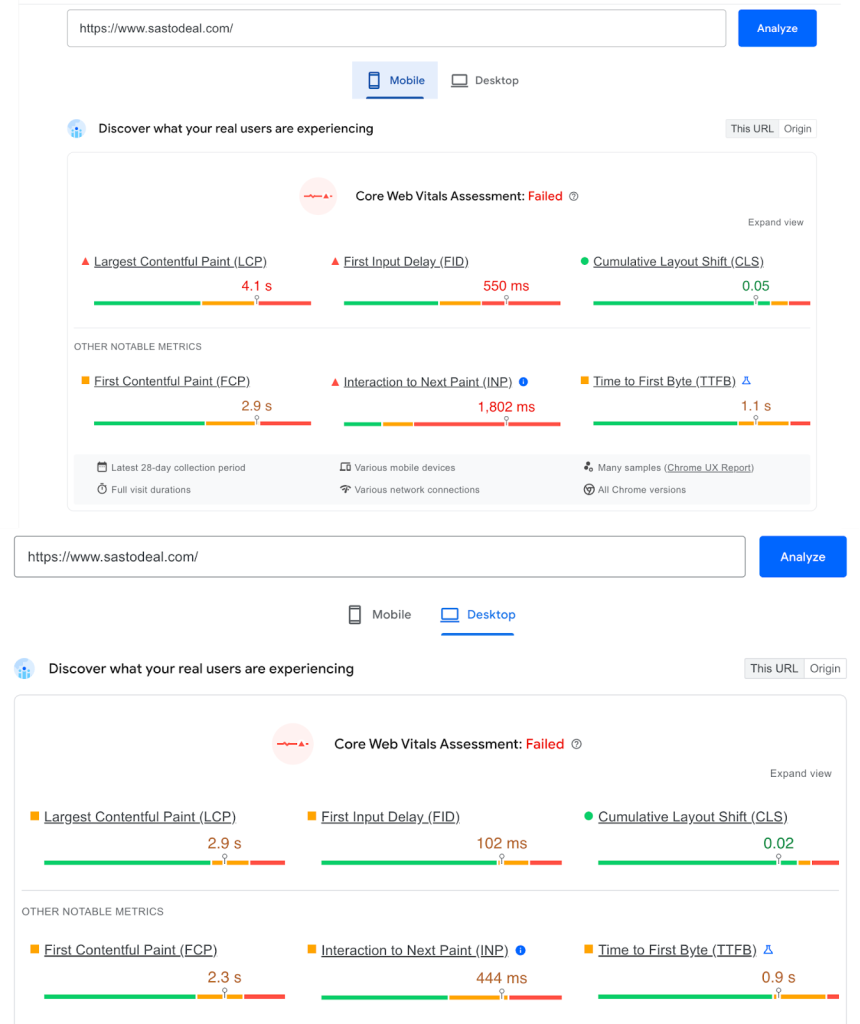Click the info icon beside desktop Interaction to Next Paint

(x=521, y=951)
